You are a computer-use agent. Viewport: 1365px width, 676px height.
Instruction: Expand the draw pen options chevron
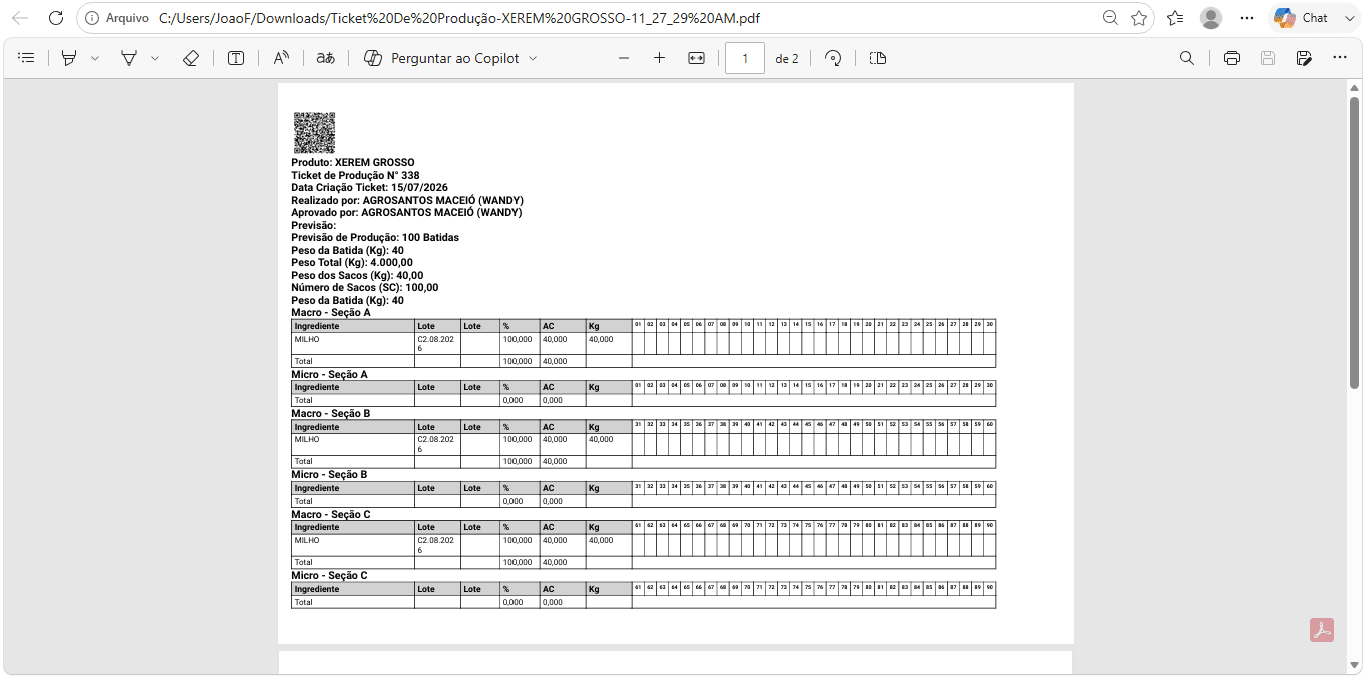155,58
